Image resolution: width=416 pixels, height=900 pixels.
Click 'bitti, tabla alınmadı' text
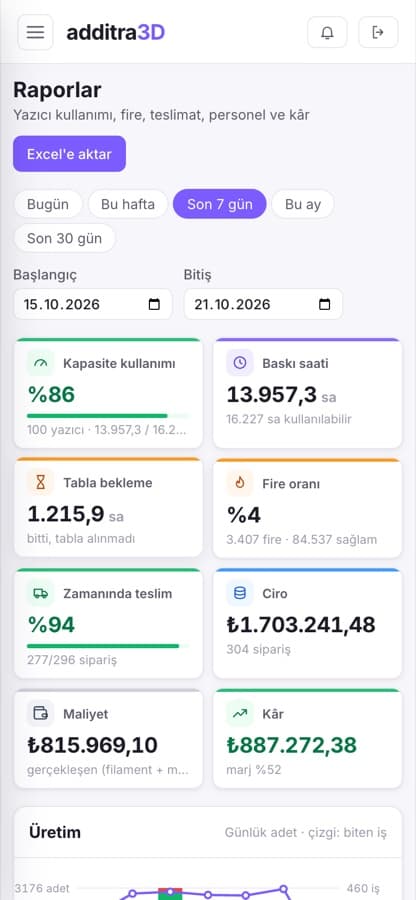[81, 538]
